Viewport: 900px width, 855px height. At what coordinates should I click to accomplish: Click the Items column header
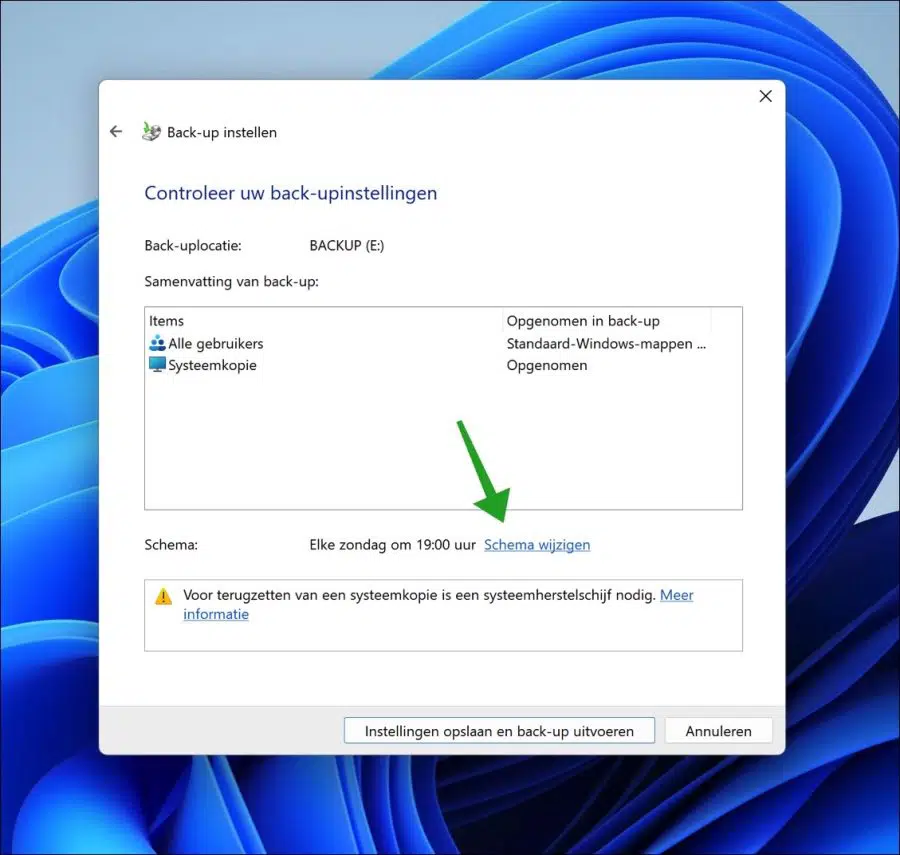pyautogui.click(x=325, y=320)
